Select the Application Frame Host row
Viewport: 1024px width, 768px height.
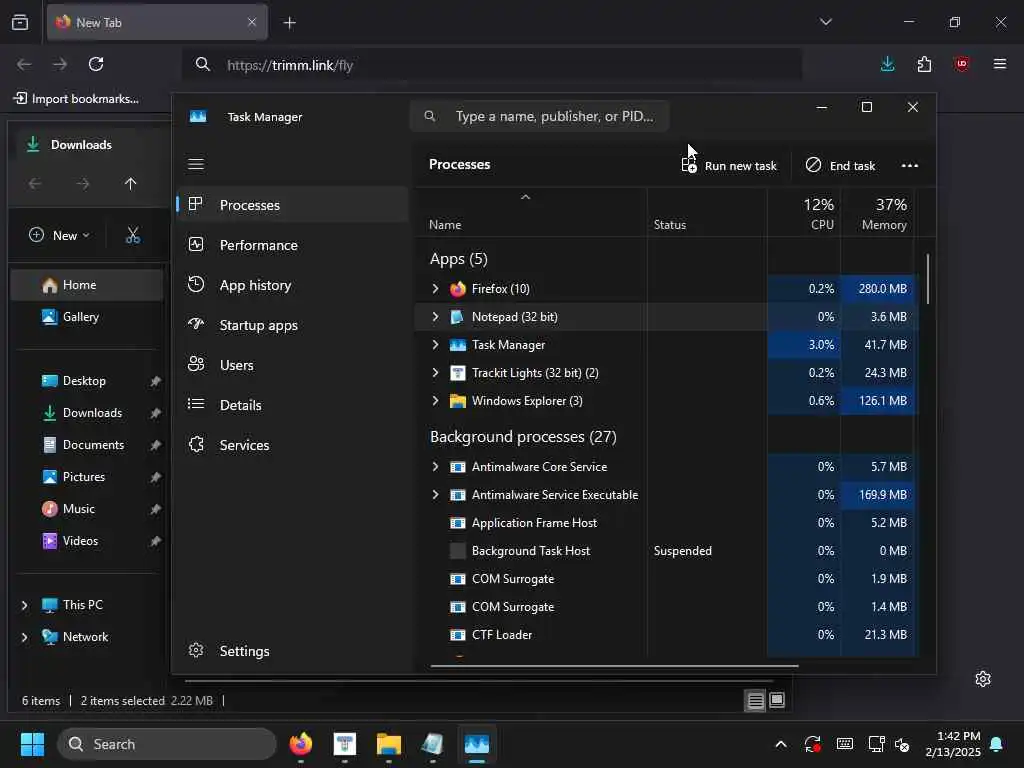pos(666,523)
